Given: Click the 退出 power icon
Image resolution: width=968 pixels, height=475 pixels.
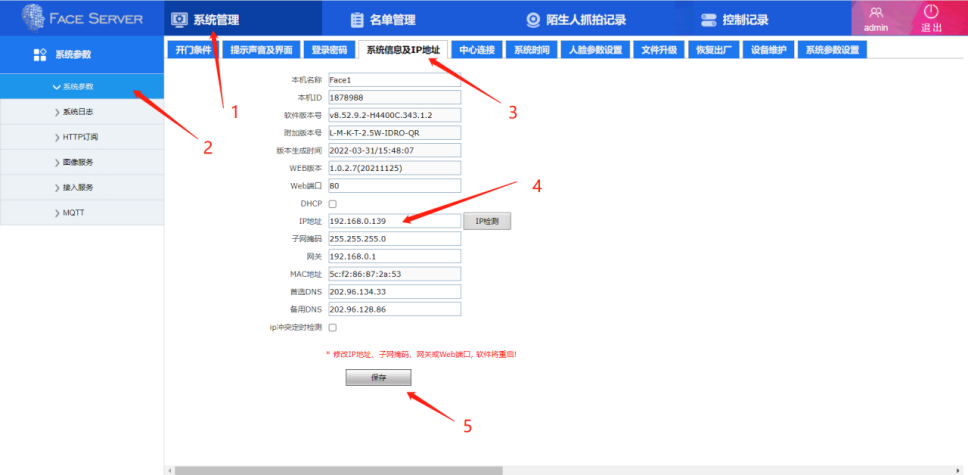Looking at the screenshot, I should point(932,11).
